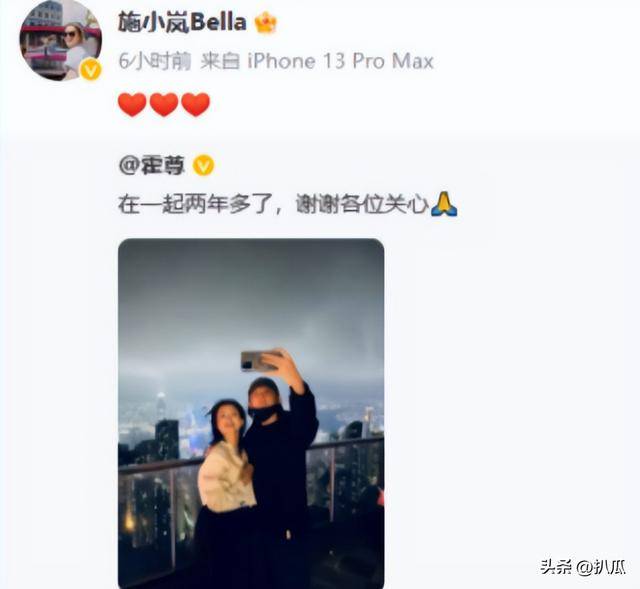Open the username 施小岚Bella
This screenshot has width=640, height=589.
(182, 22)
